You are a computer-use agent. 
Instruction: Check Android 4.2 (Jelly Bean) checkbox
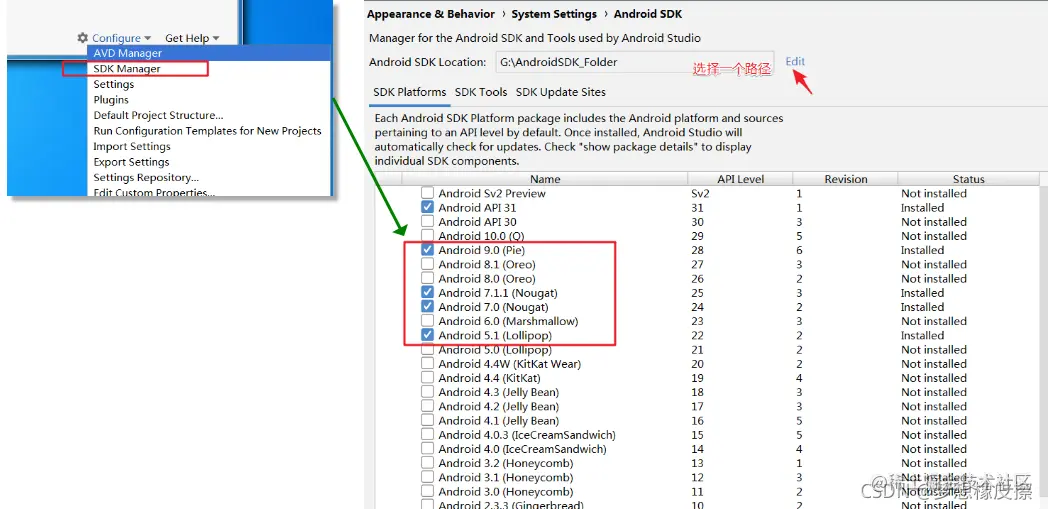428,406
